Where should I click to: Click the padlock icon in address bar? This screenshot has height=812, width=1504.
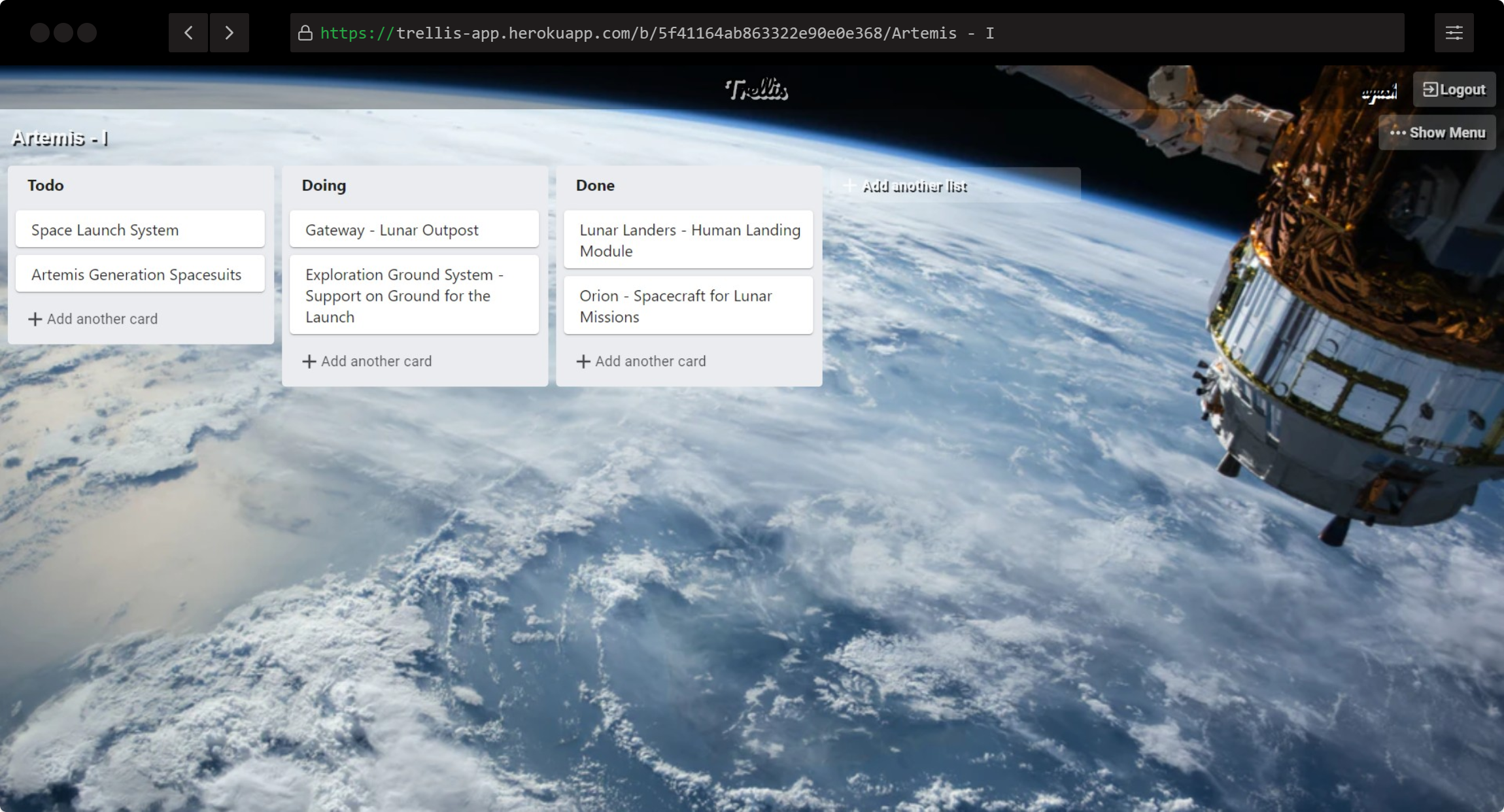(305, 33)
